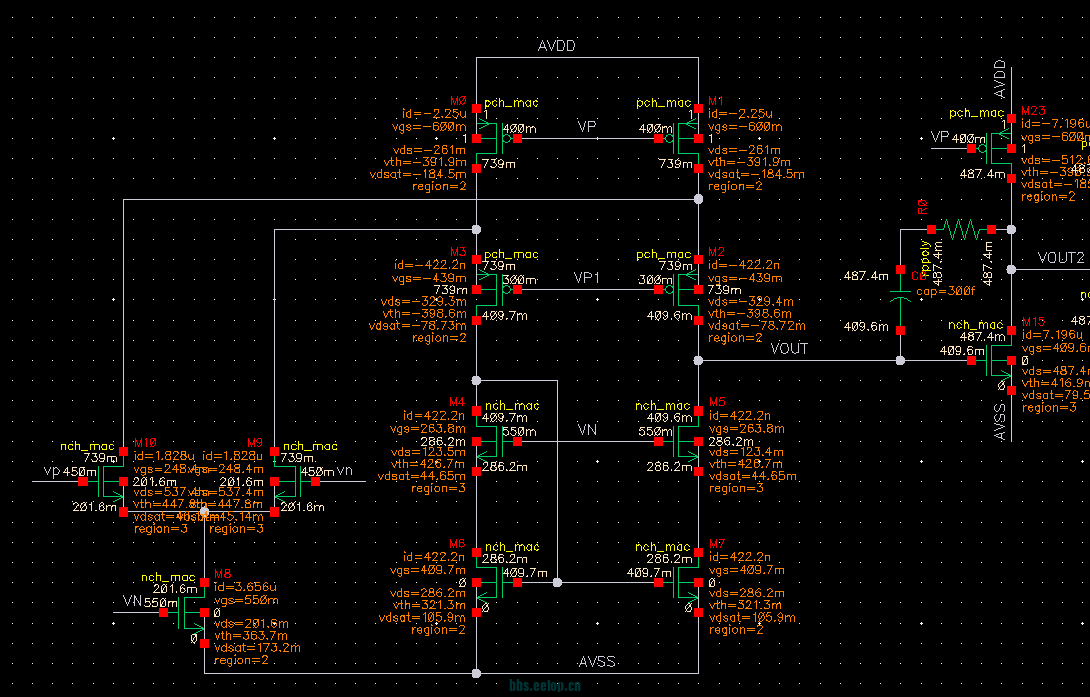This screenshot has height=697, width=1090.
Task: Click the AVDD net label at top
Action: tap(557, 46)
